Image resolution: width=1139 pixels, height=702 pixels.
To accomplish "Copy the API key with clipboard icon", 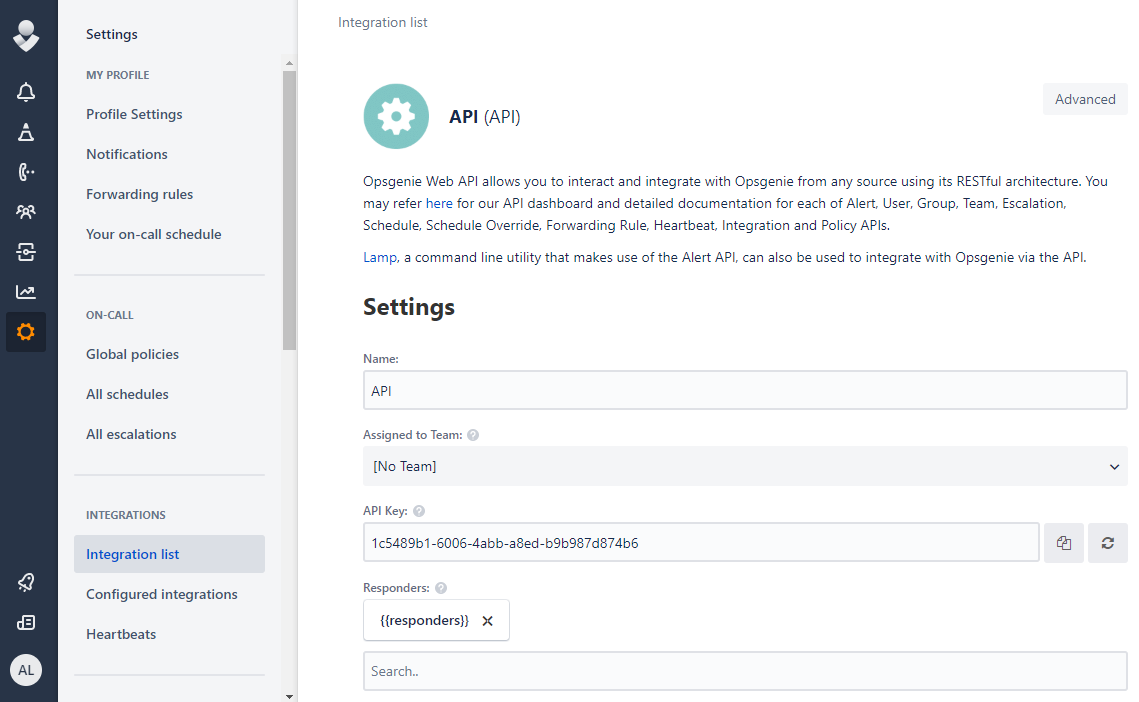I will point(1064,543).
